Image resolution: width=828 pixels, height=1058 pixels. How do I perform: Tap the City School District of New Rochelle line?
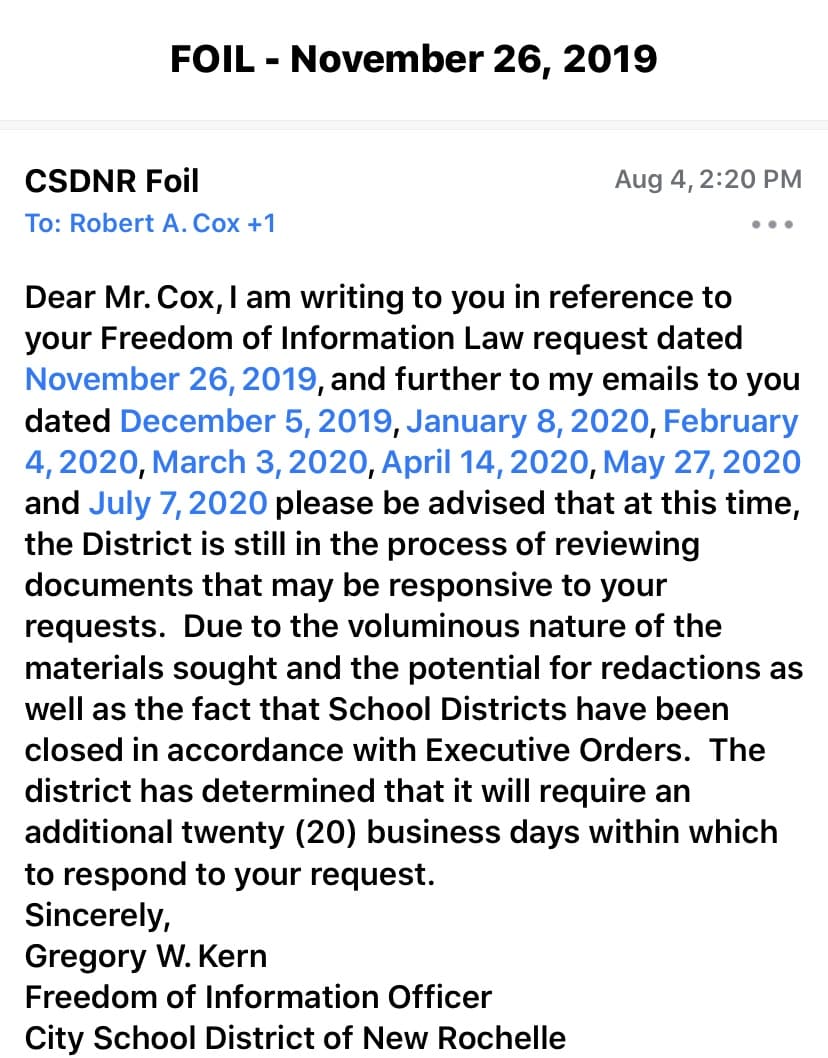295,1037
